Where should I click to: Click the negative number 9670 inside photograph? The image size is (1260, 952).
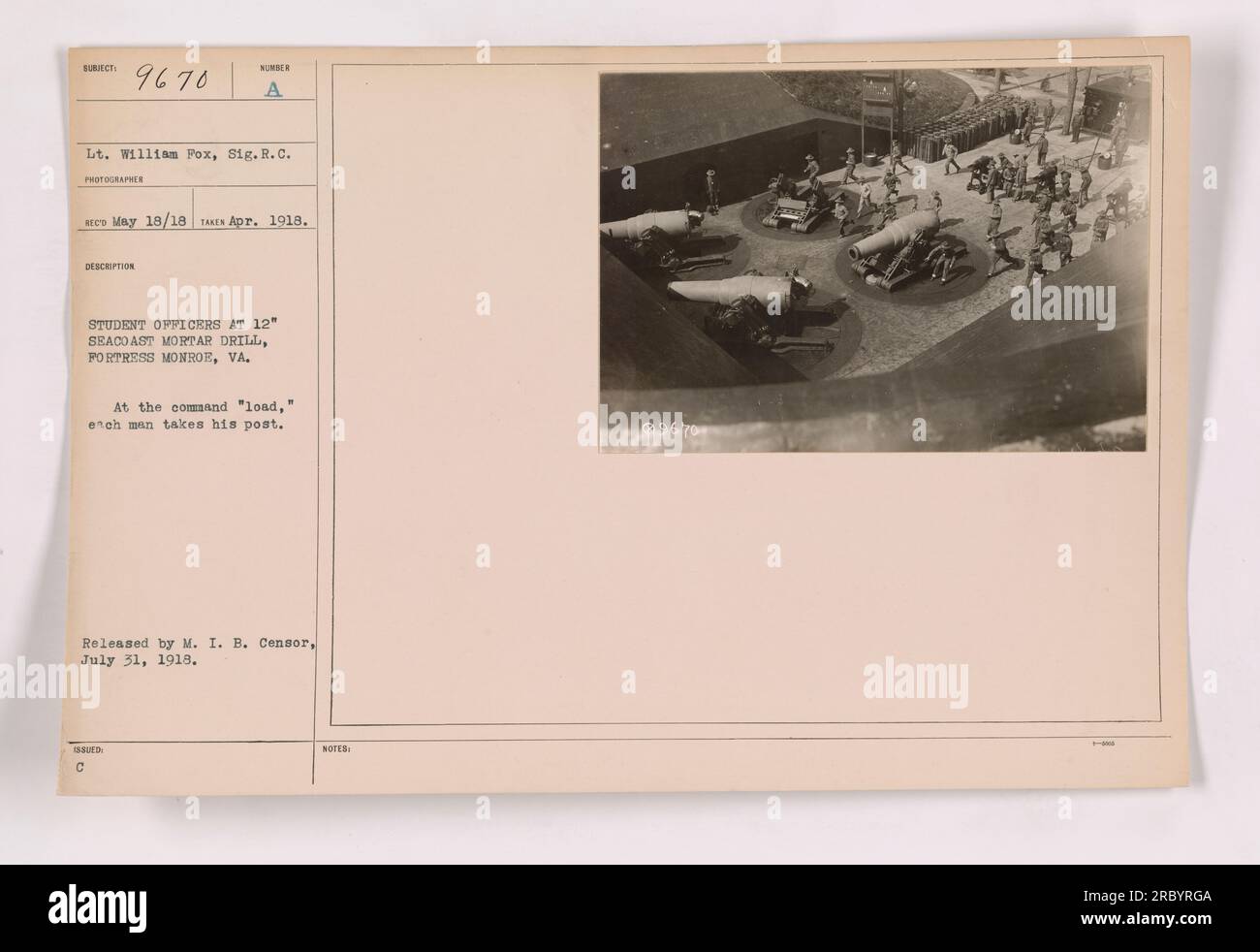coord(670,428)
